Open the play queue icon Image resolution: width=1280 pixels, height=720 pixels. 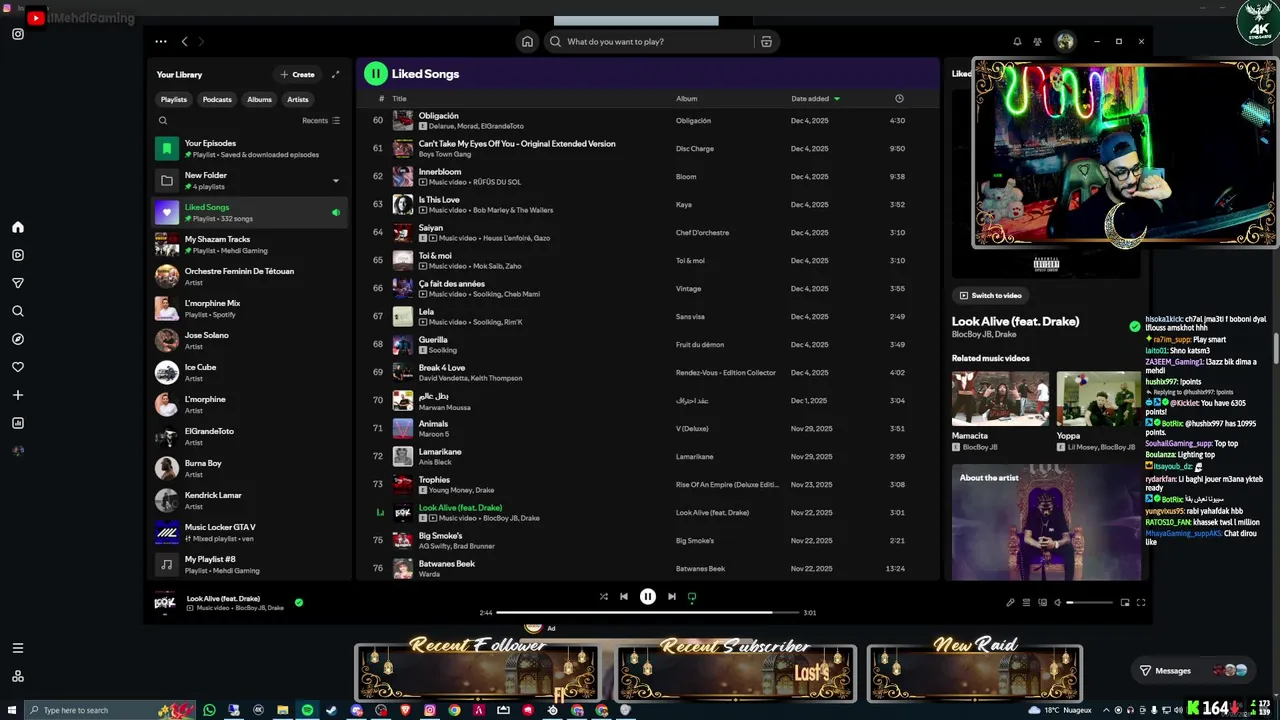(x=1026, y=602)
